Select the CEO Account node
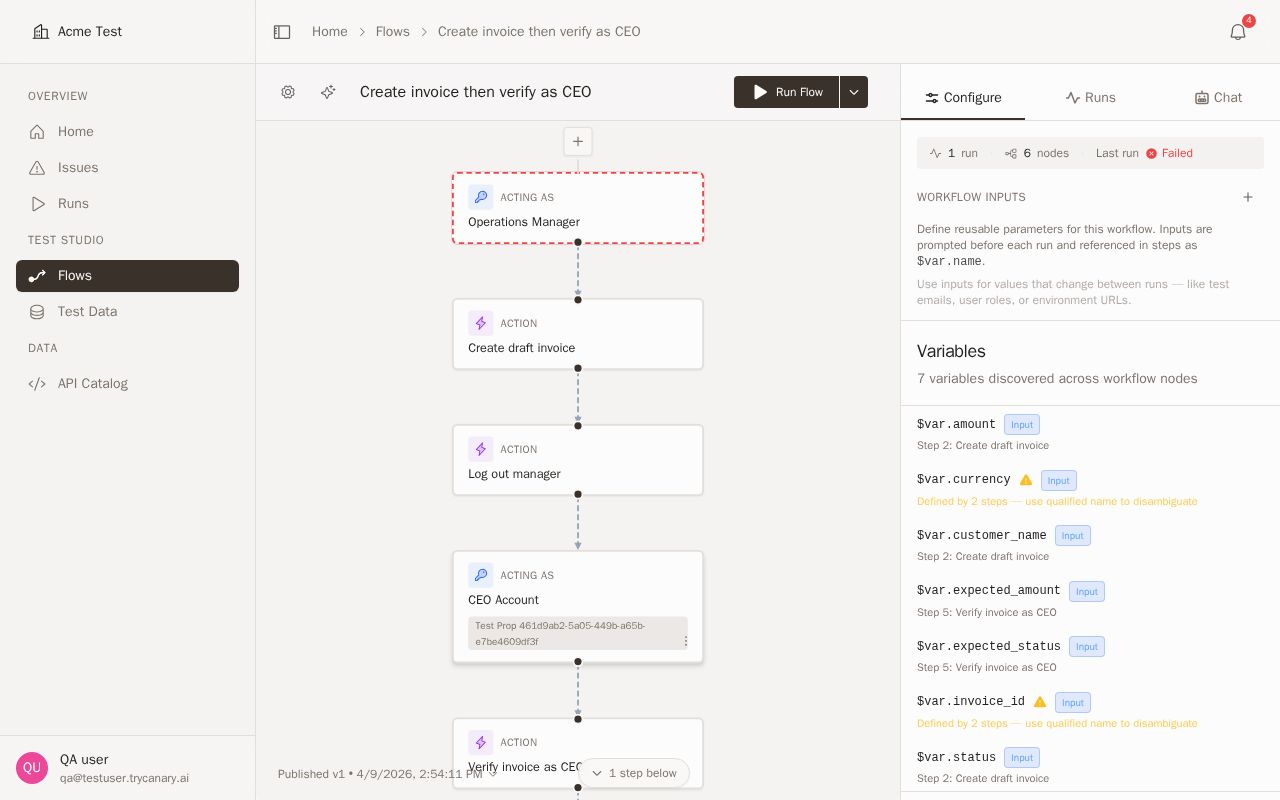1280x800 pixels. (578, 607)
